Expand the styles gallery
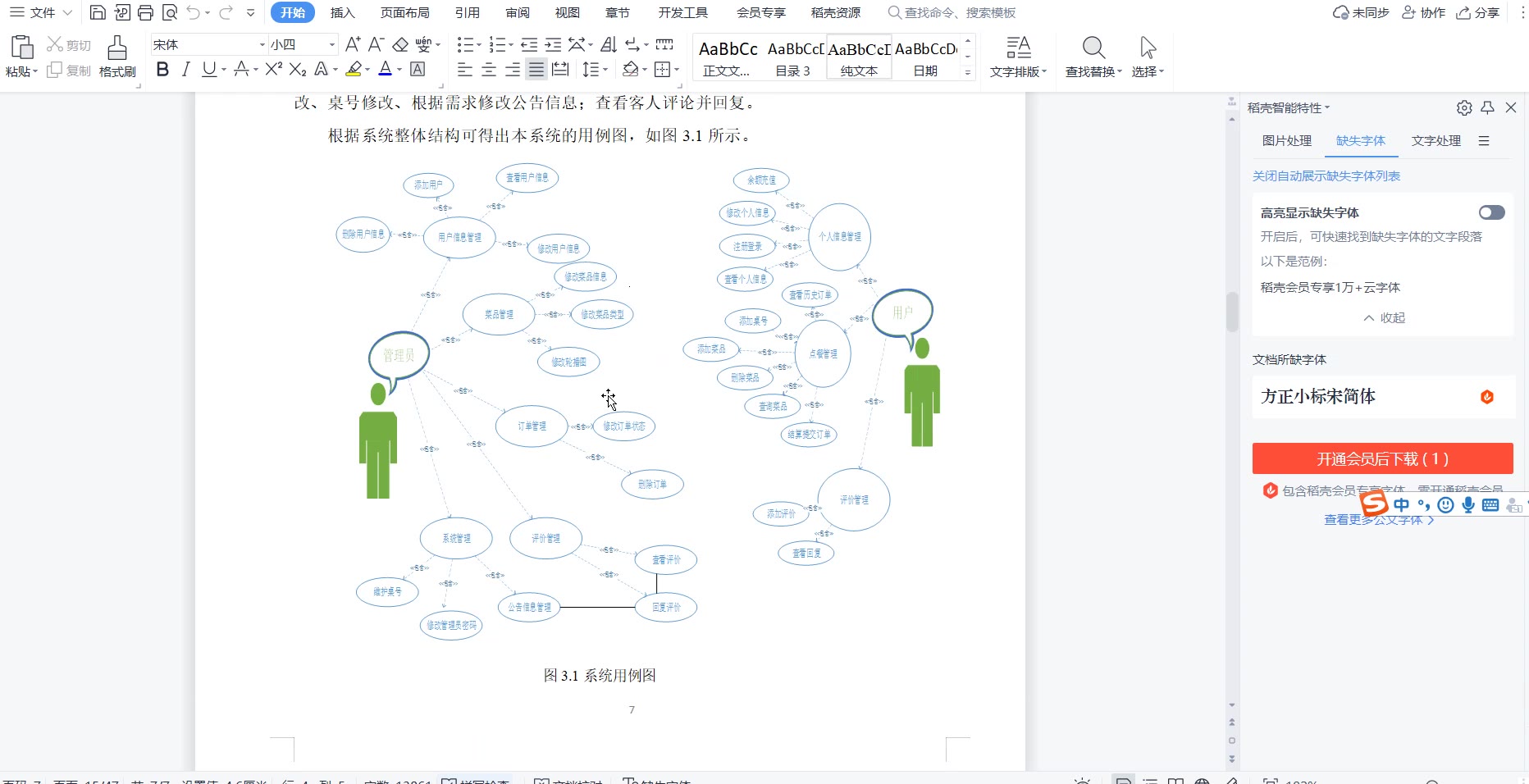The image size is (1529, 784). point(968,73)
